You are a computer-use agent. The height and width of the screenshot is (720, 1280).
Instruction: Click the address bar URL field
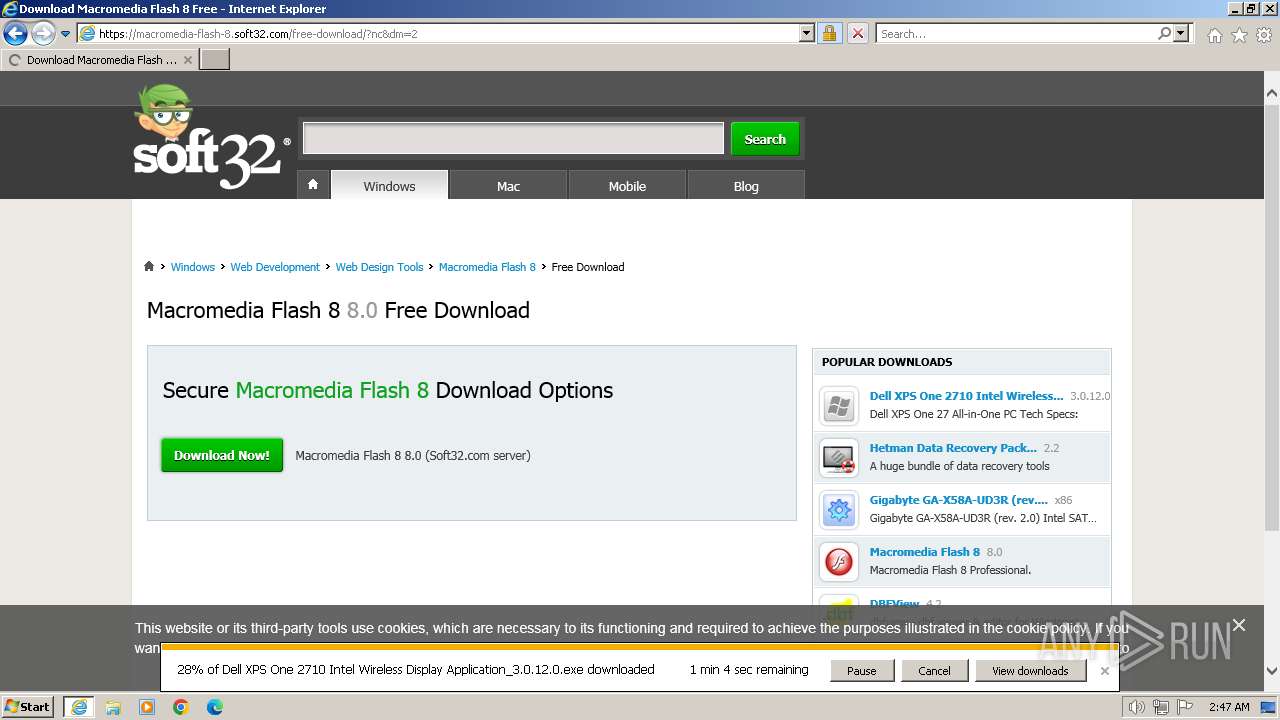[447, 33]
